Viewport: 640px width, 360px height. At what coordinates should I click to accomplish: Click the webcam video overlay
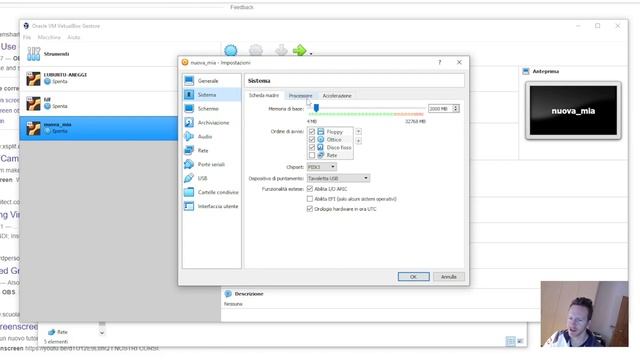(x=584, y=314)
